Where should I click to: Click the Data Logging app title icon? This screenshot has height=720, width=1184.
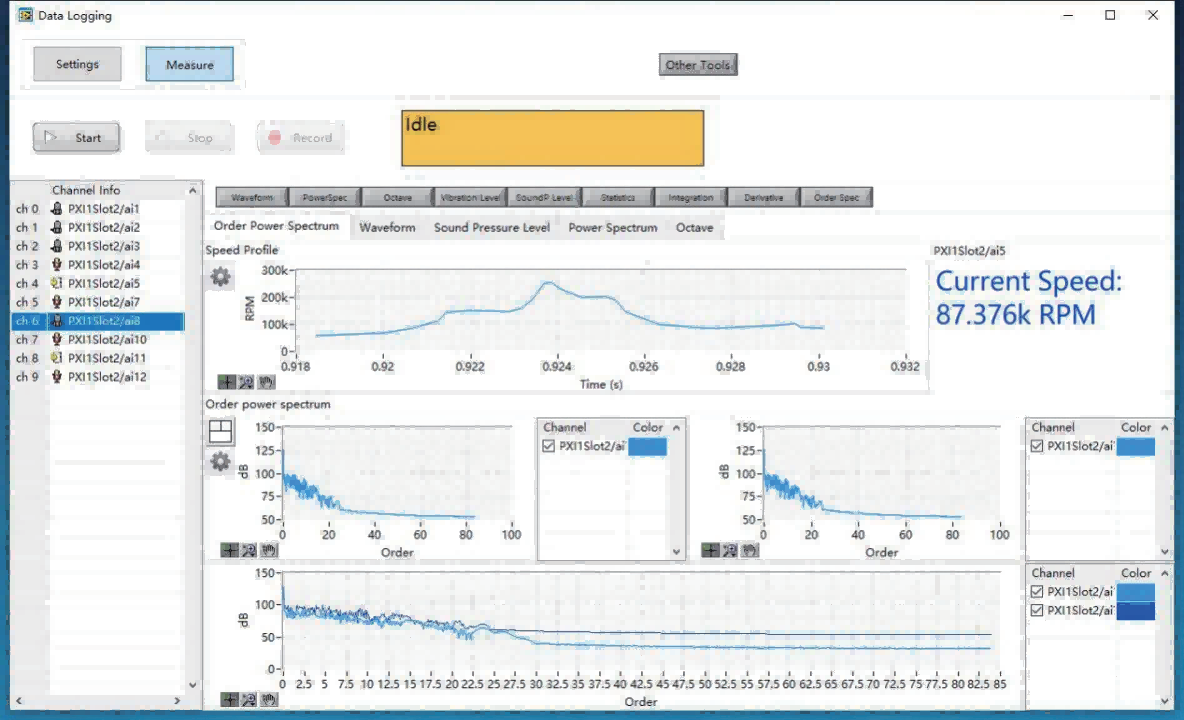pyautogui.click(x=26, y=15)
